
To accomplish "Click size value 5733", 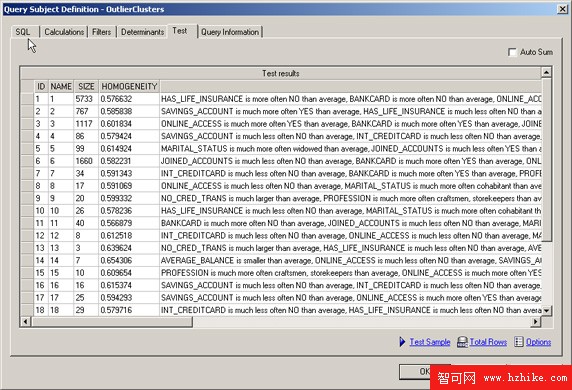I will (x=84, y=99).
